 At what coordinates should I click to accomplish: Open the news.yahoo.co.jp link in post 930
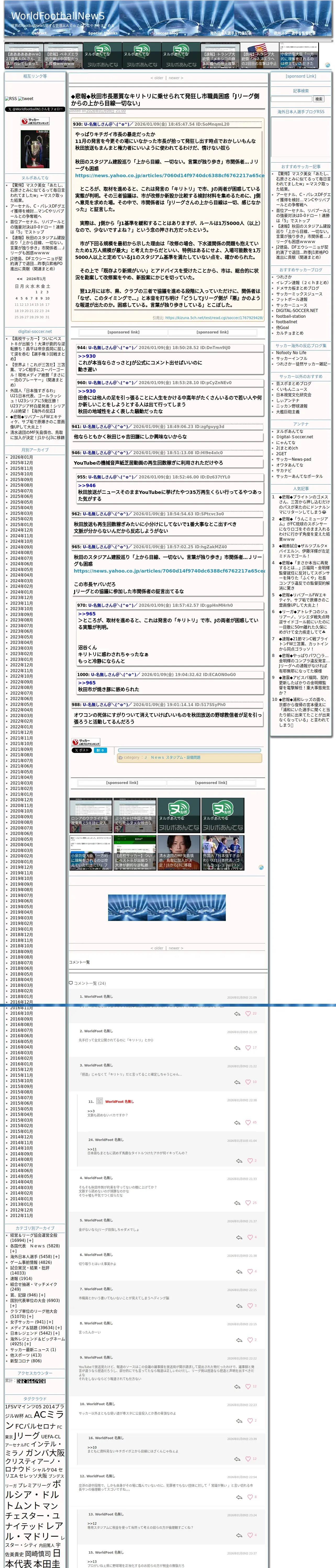(170, 175)
